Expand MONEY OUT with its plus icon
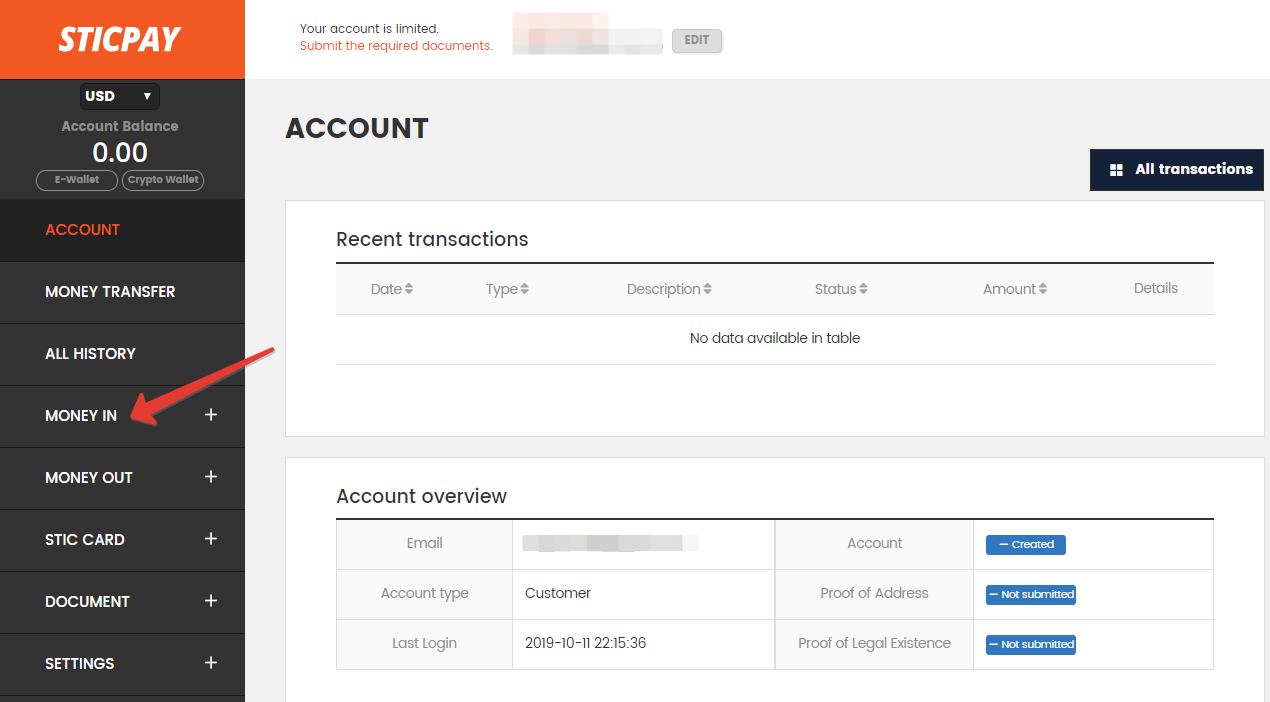The width and height of the screenshot is (1270, 702). 211,477
